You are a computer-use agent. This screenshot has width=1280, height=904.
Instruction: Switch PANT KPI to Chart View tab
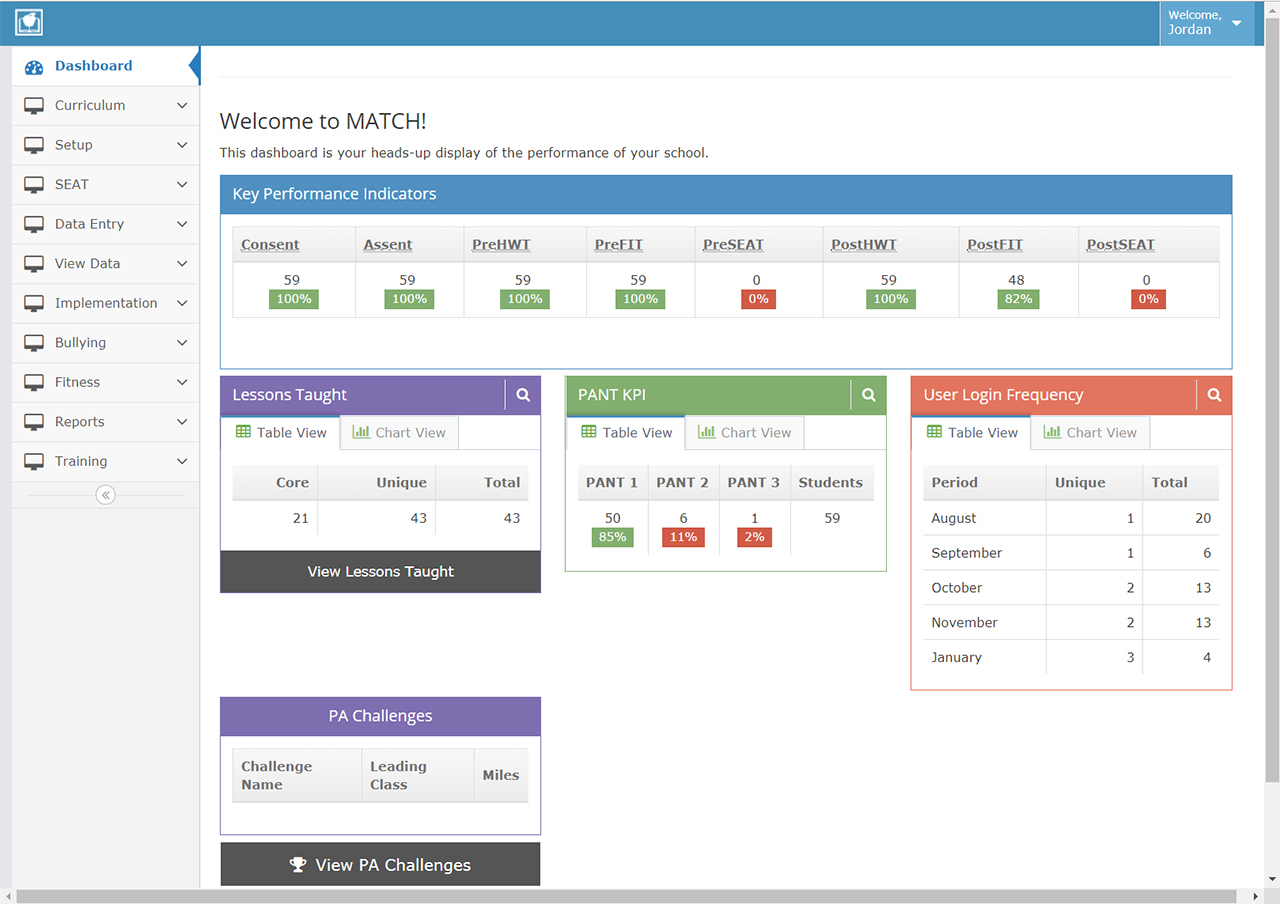[744, 433]
